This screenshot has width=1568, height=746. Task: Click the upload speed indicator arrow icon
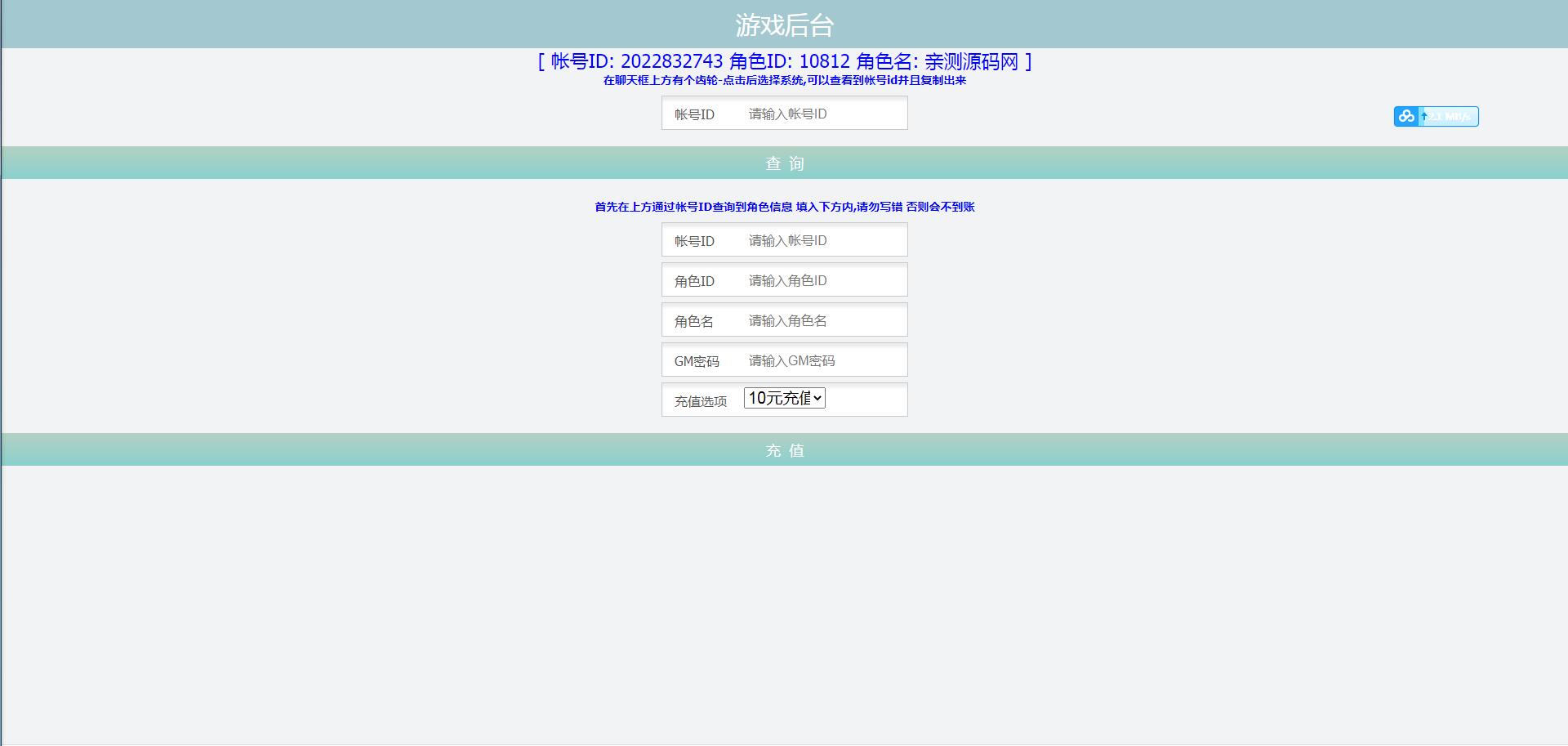(1426, 117)
